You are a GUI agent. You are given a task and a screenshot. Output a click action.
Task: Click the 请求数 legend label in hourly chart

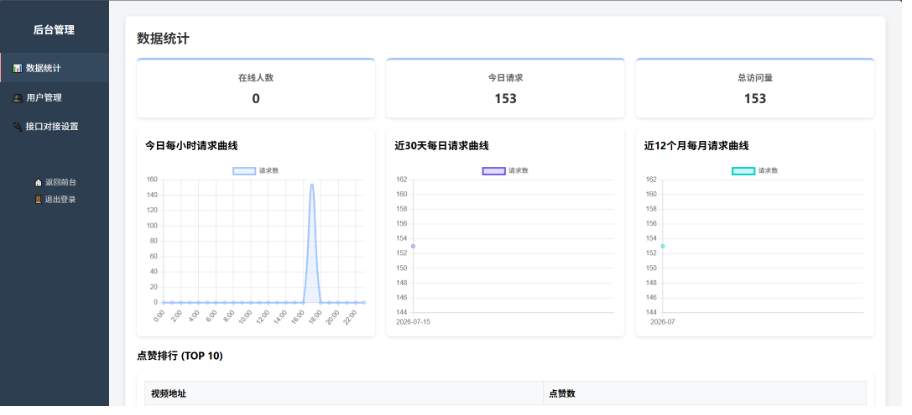coord(269,171)
